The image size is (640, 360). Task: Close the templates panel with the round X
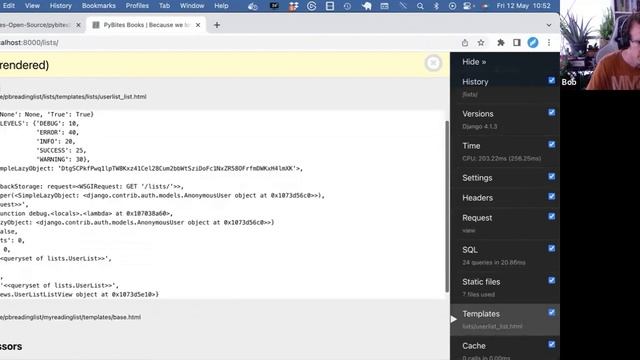tap(433, 63)
